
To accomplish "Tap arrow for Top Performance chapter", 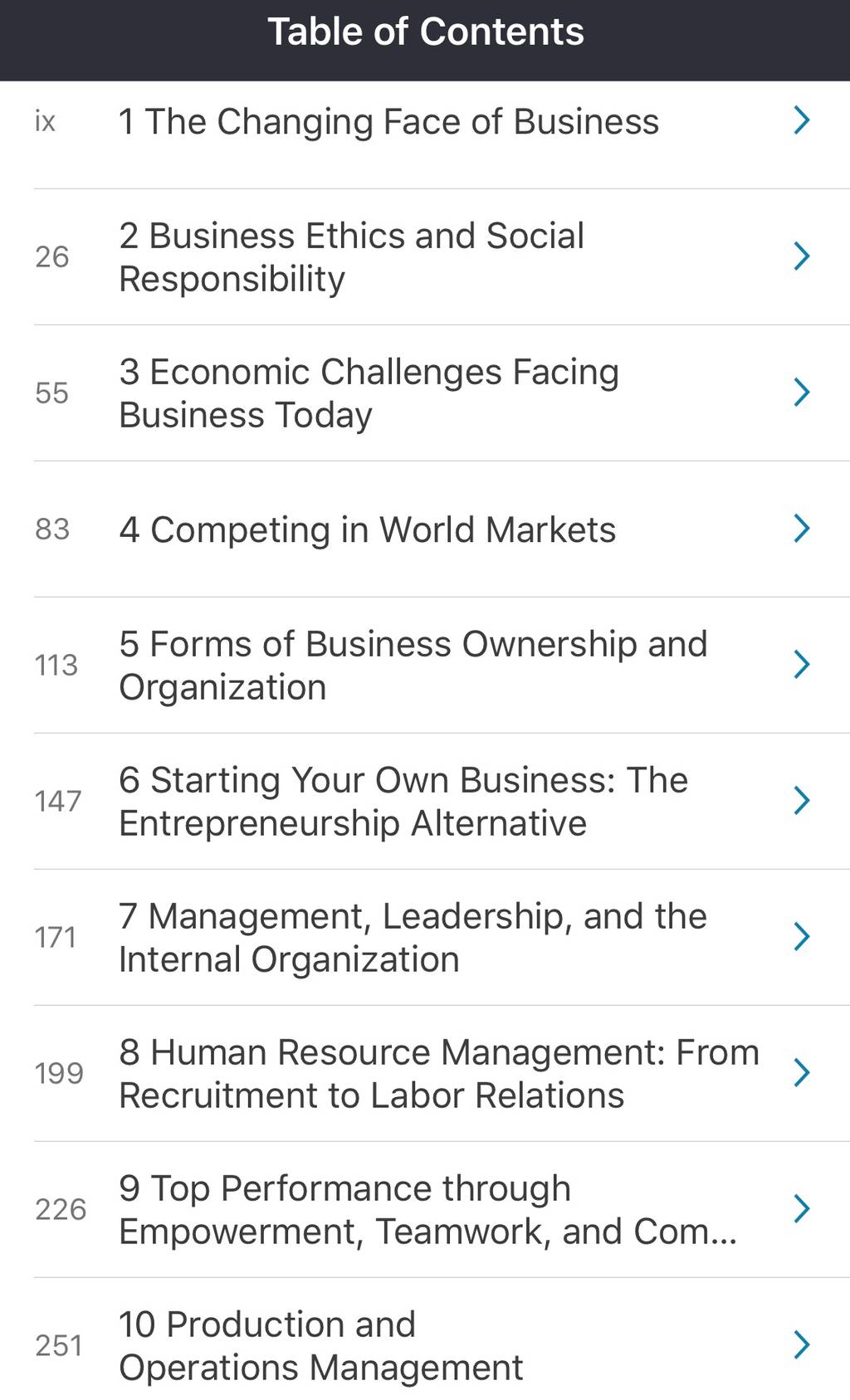I will pyautogui.click(x=801, y=1209).
